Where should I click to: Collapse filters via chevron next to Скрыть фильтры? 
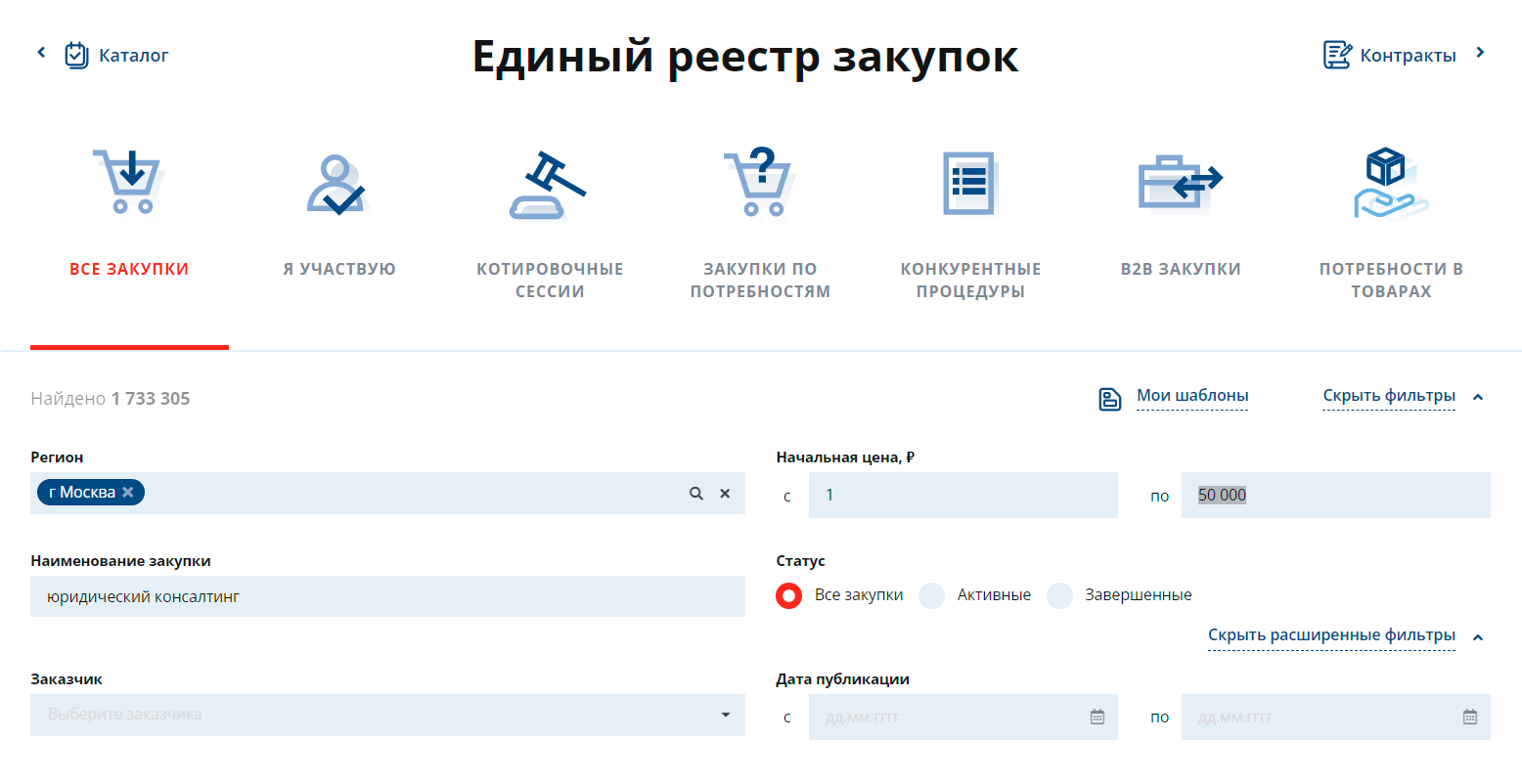pyautogui.click(x=1478, y=397)
